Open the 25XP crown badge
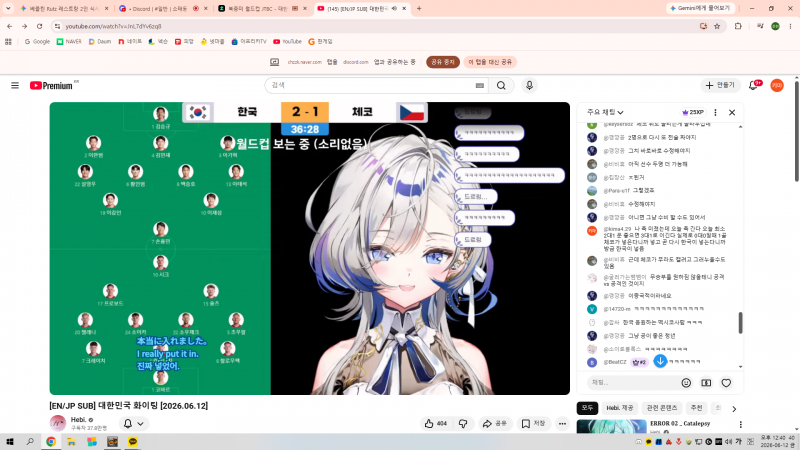Image resolution: width=800 pixels, height=450 pixels. pos(693,112)
